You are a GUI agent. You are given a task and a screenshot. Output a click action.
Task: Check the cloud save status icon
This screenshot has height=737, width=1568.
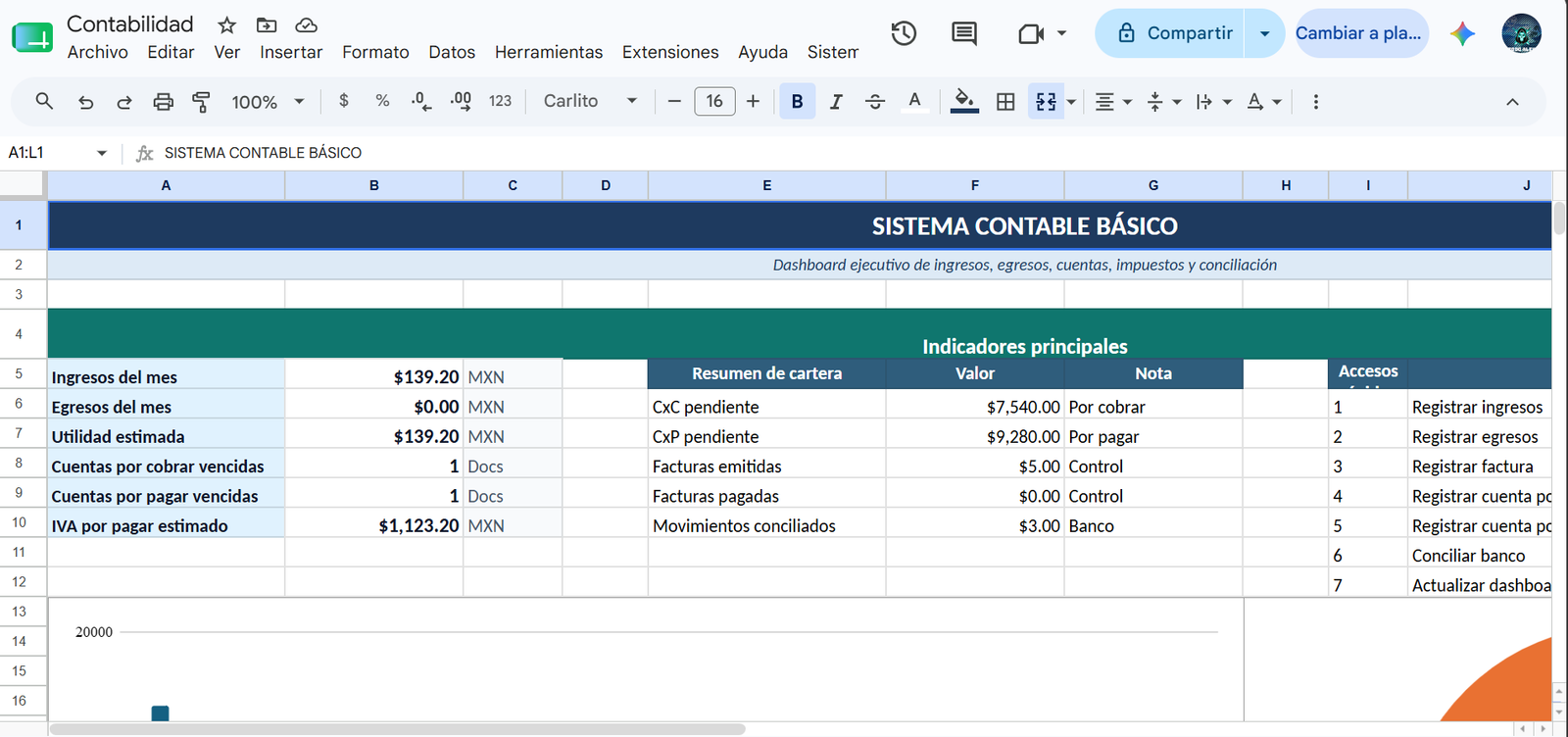[x=307, y=25]
